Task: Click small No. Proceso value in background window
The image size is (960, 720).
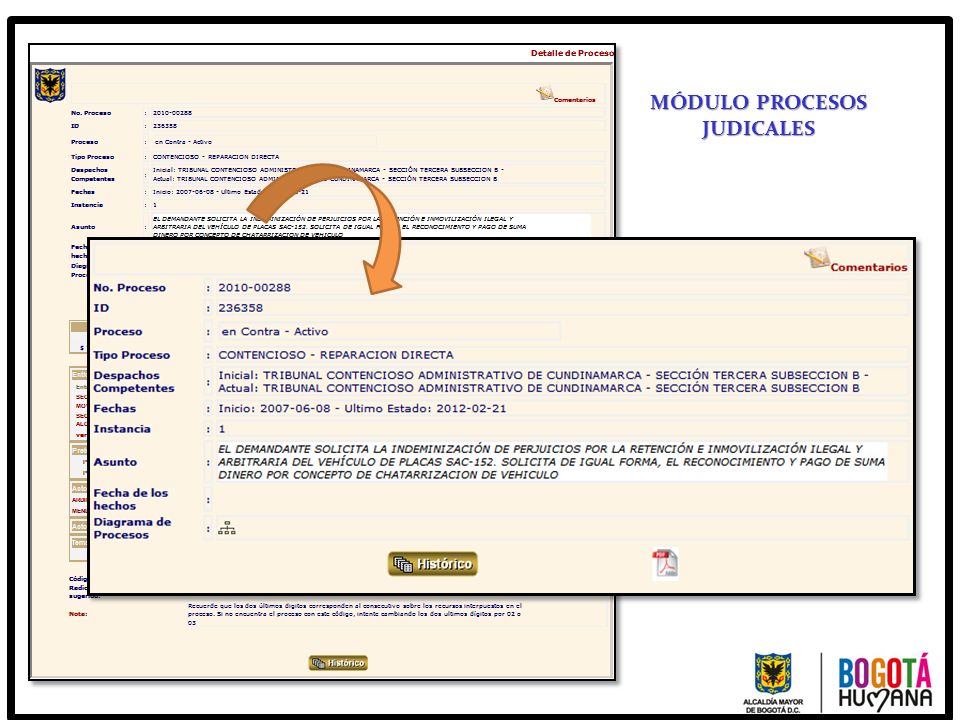Action: [x=172, y=113]
